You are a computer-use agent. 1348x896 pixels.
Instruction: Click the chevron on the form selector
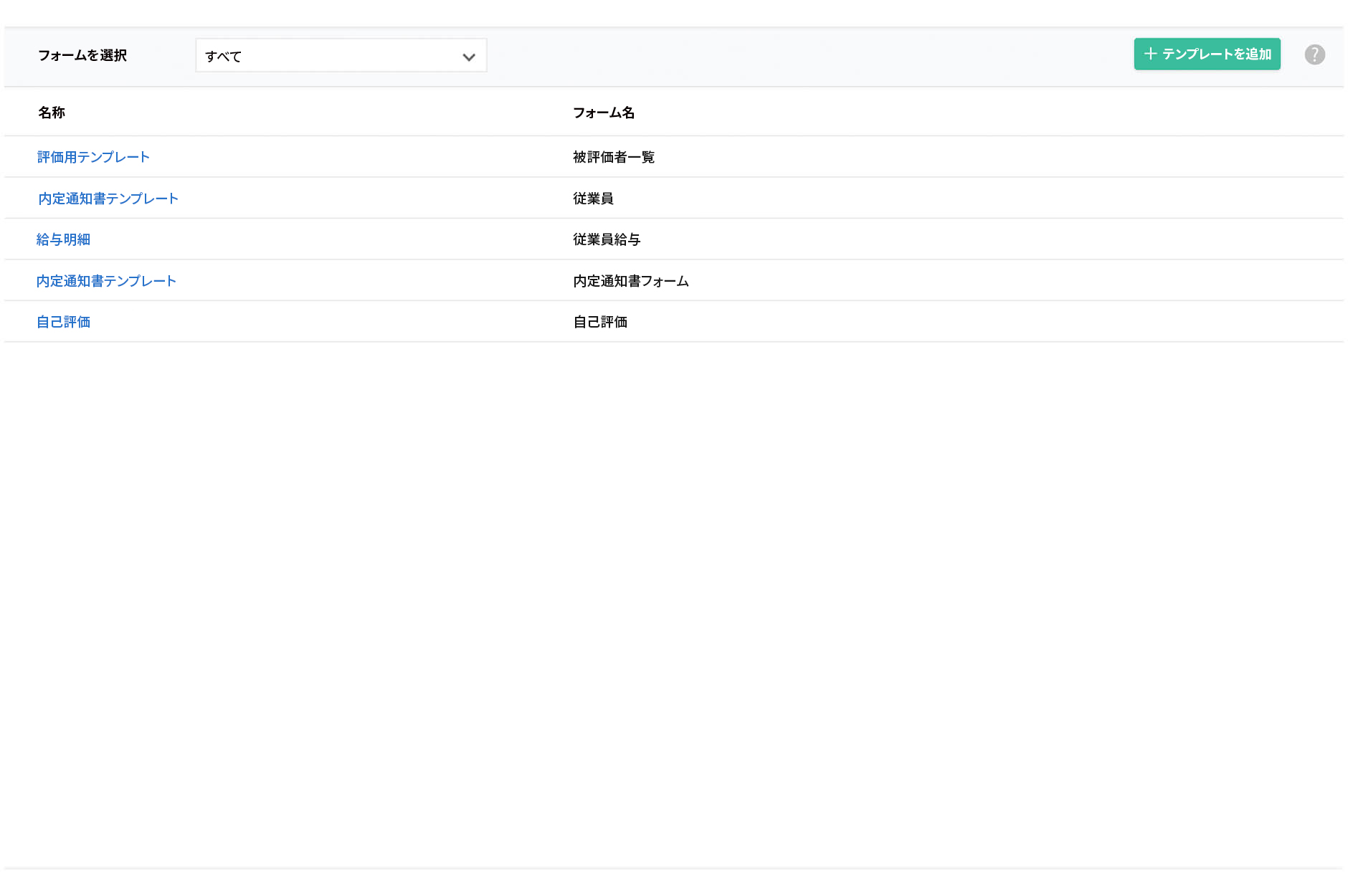(x=470, y=55)
